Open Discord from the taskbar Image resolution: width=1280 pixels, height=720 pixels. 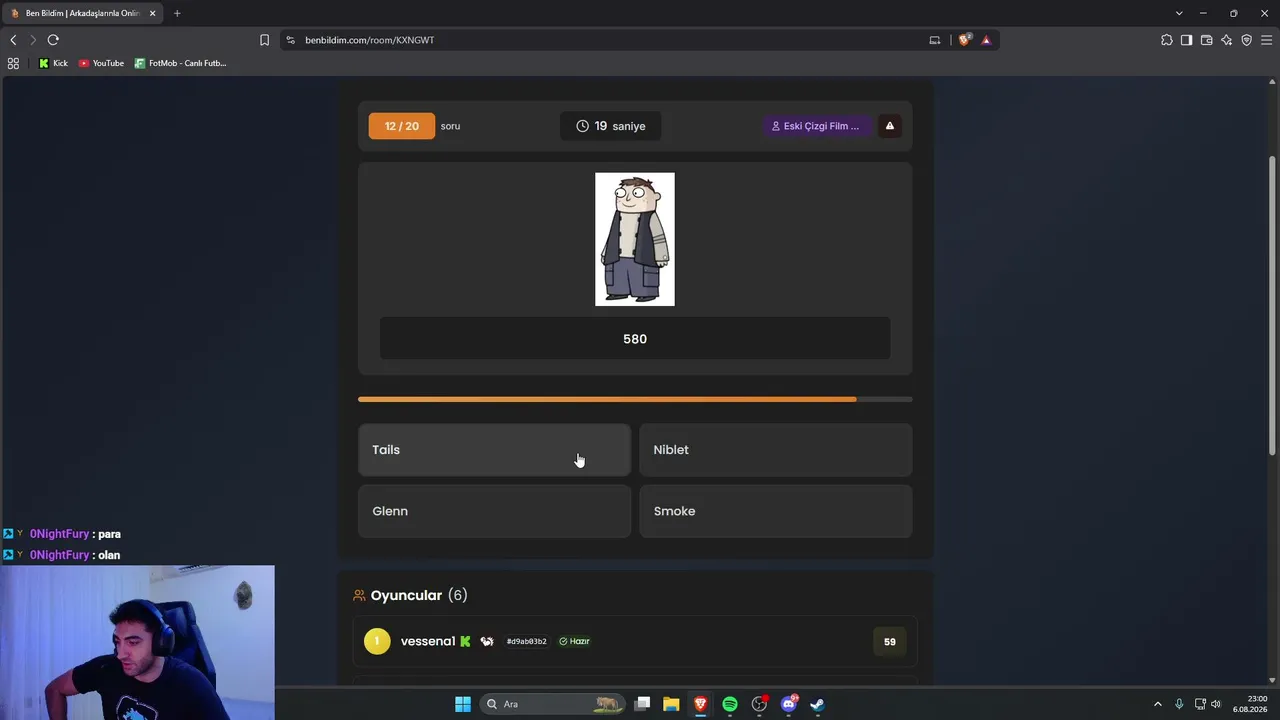789,704
